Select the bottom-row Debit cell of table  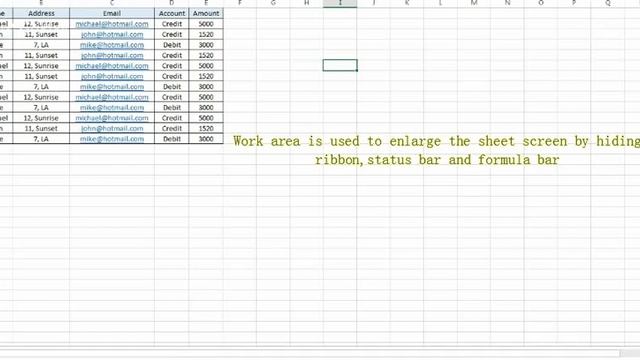(x=171, y=139)
